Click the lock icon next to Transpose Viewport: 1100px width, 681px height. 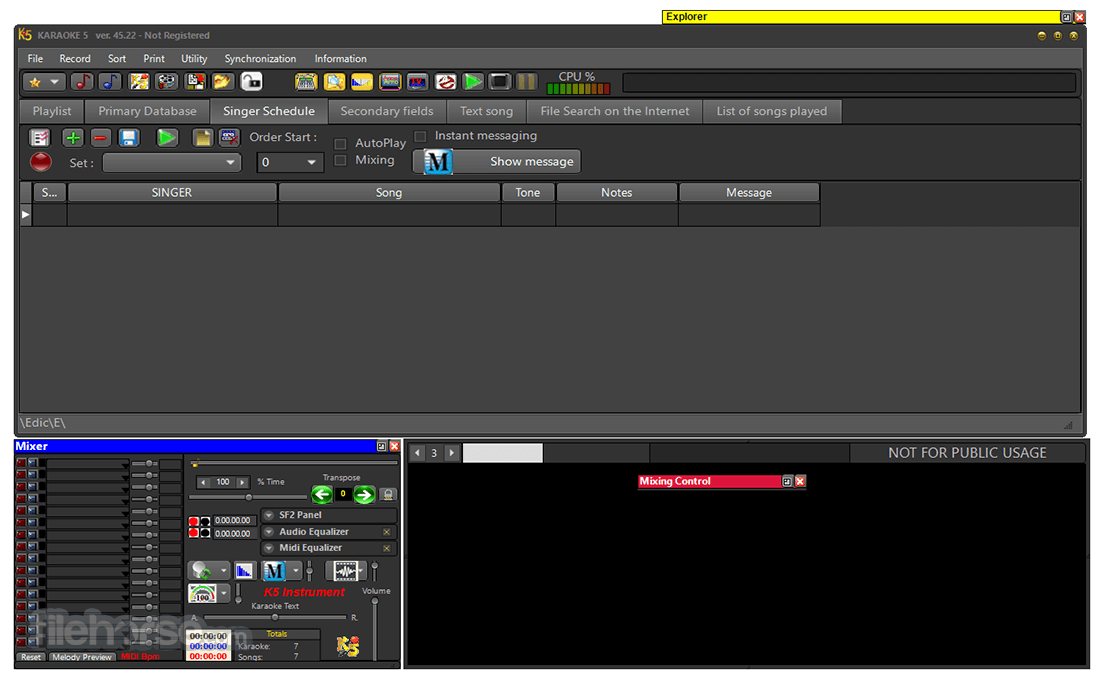point(388,494)
